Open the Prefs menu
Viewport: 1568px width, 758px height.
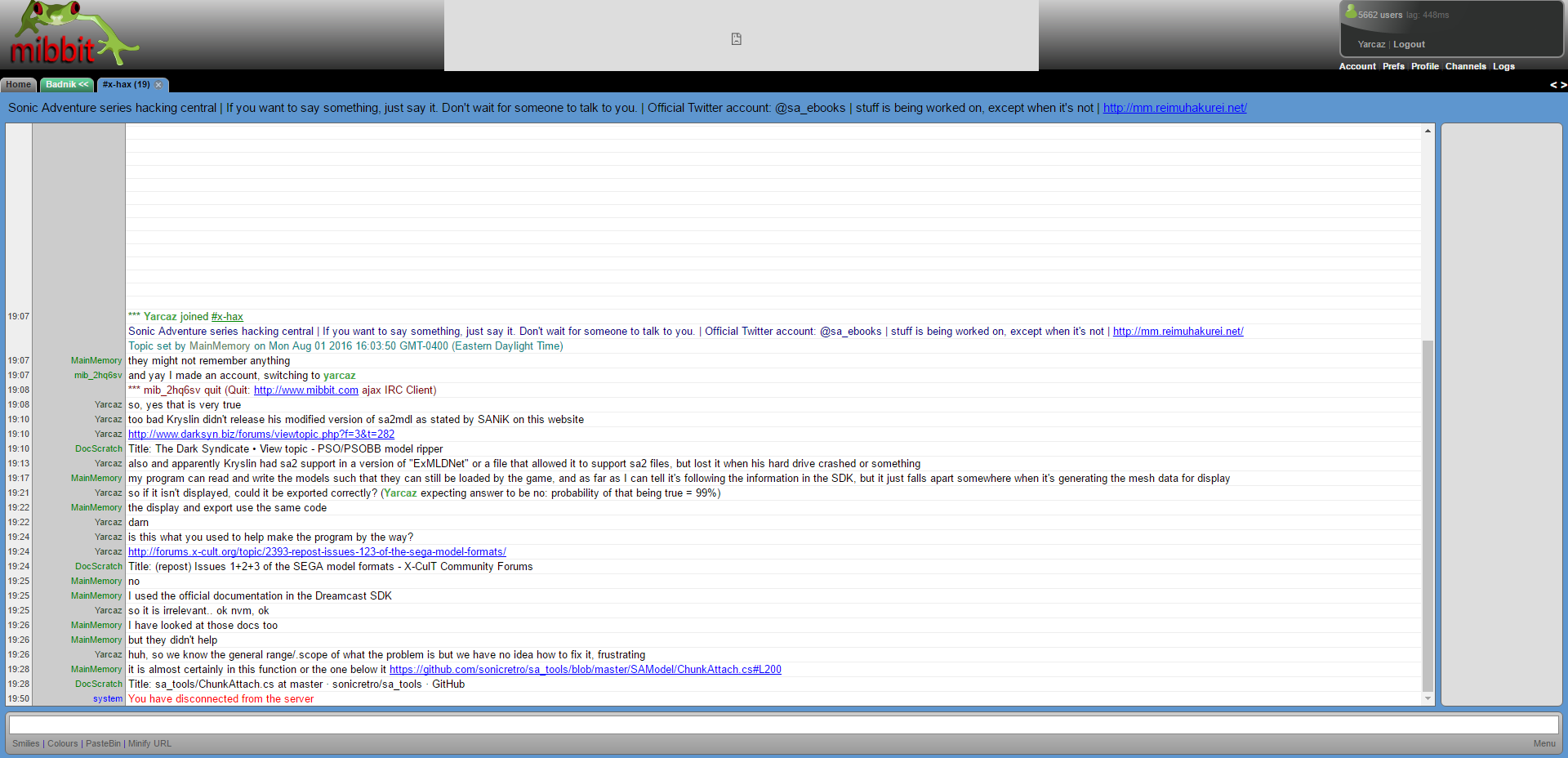[1393, 66]
